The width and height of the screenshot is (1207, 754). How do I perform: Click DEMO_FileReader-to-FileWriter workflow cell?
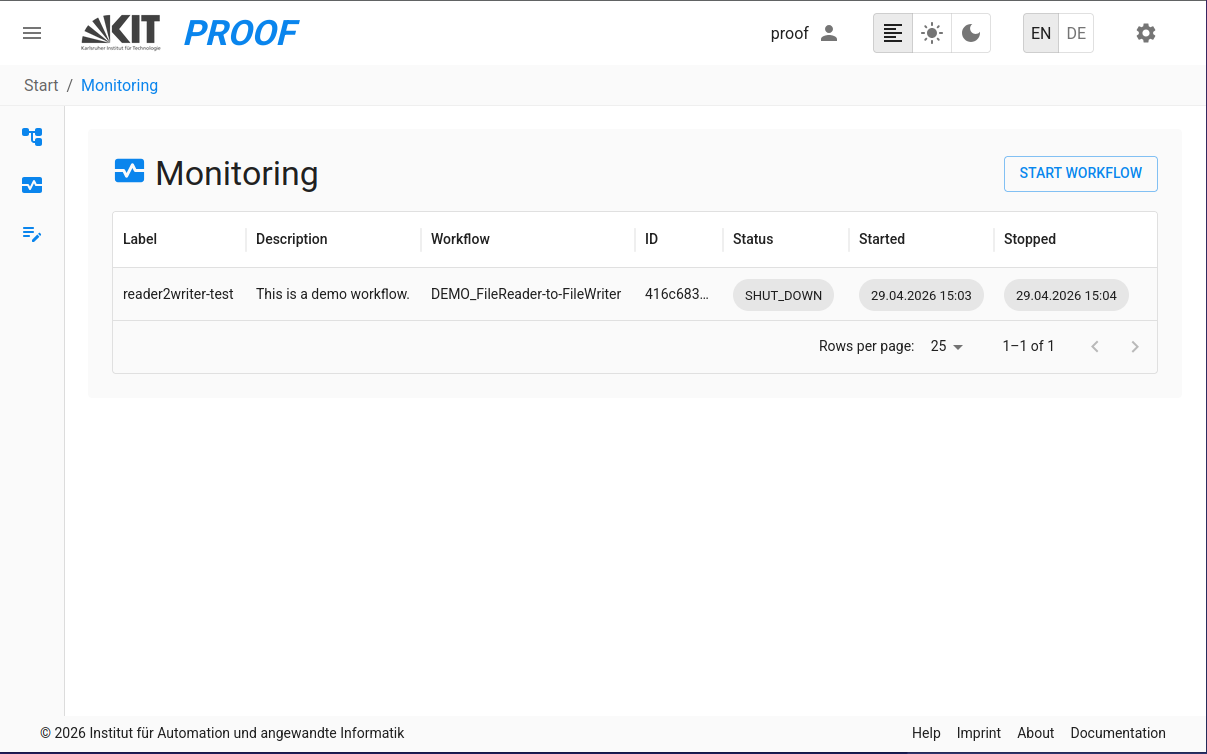click(526, 294)
